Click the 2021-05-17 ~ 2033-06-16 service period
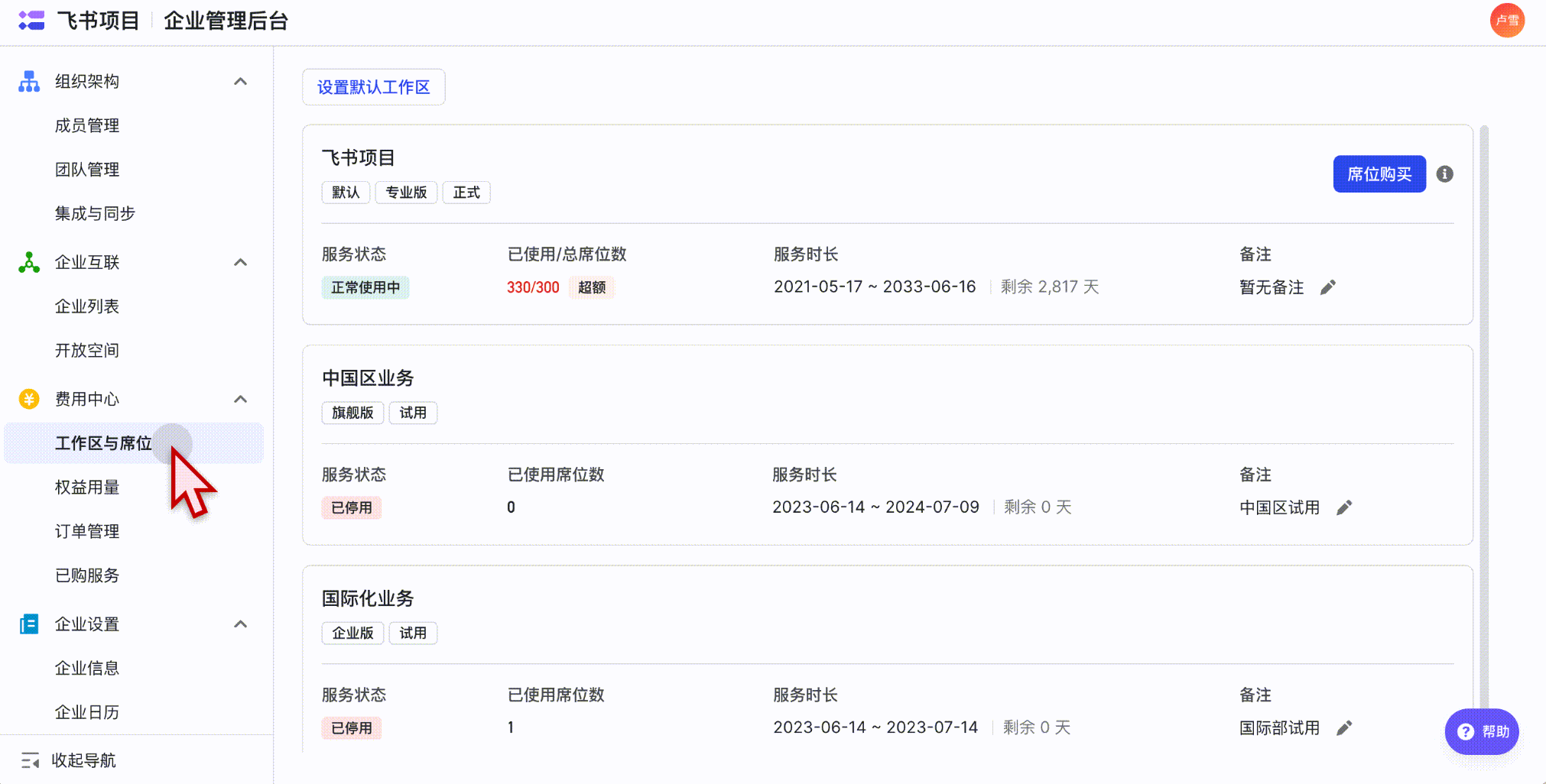 point(875,287)
